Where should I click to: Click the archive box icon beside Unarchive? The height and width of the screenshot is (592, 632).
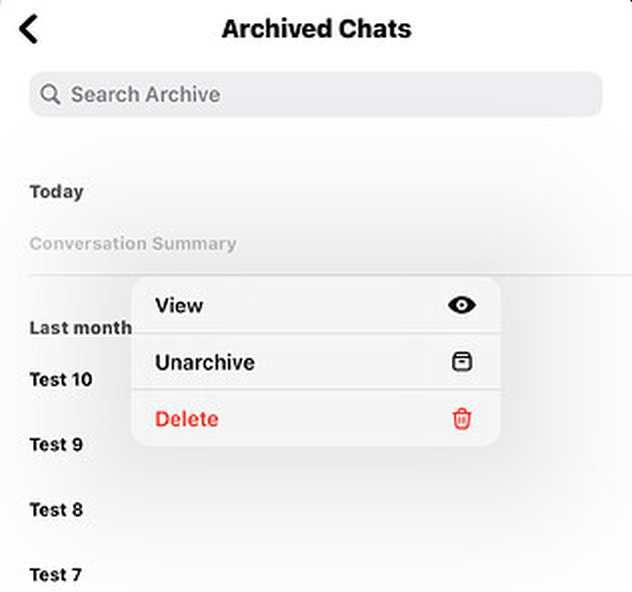pos(462,361)
